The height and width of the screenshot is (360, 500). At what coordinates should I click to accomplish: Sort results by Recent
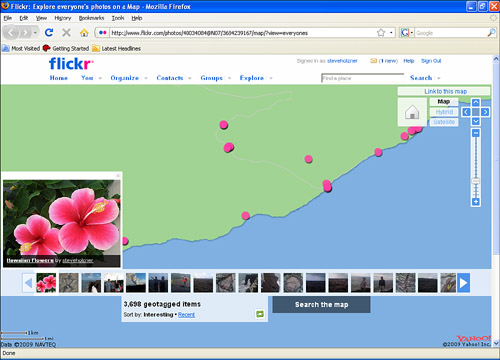(186, 314)
